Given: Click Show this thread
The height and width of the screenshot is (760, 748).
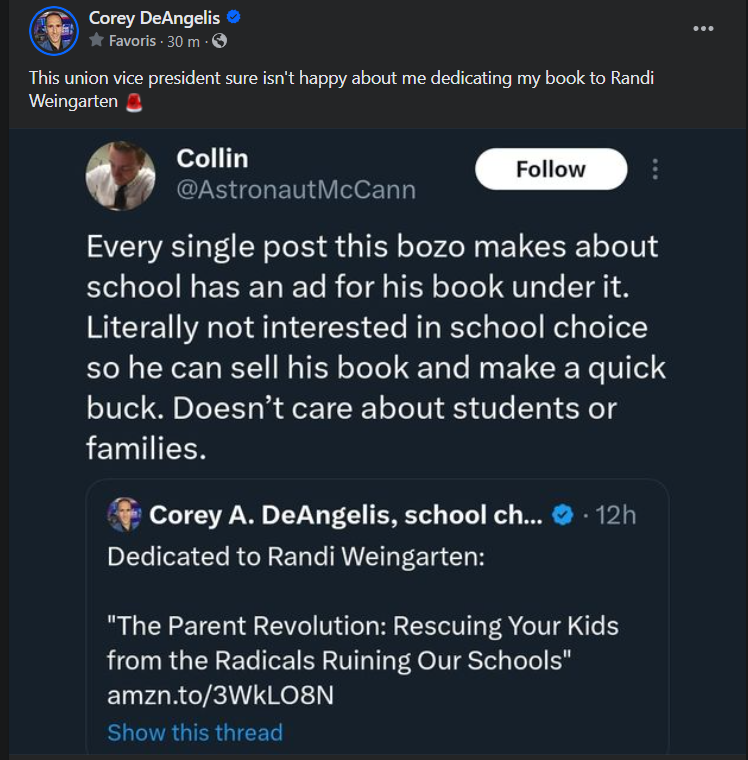Looking at the screenshot, I should tap(195, 732).
